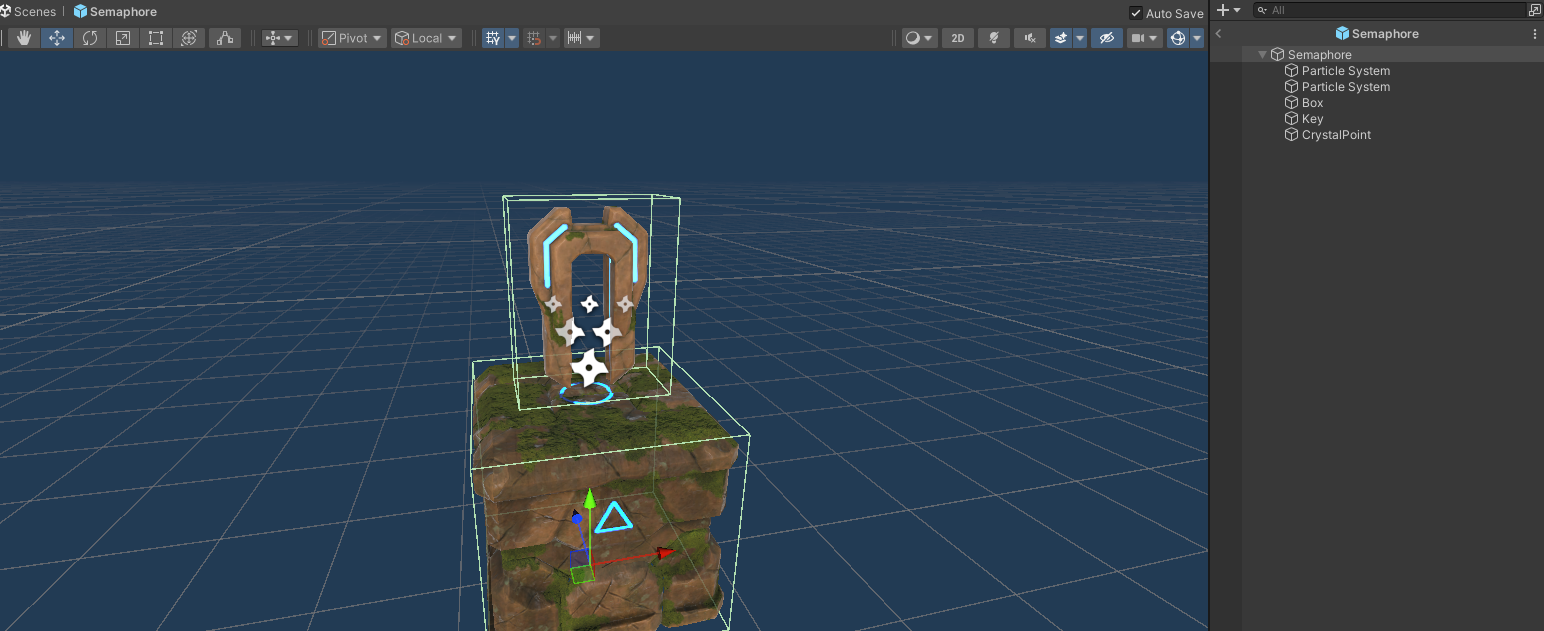Open grid snapping settings dropdown arrow
This screenshot has height=631, width=1544.
coord(553,38)
